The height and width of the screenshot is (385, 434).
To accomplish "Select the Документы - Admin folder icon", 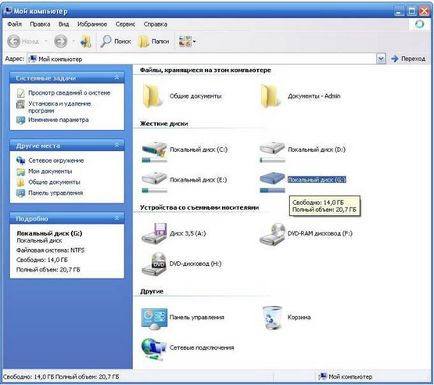I will 271,96.
